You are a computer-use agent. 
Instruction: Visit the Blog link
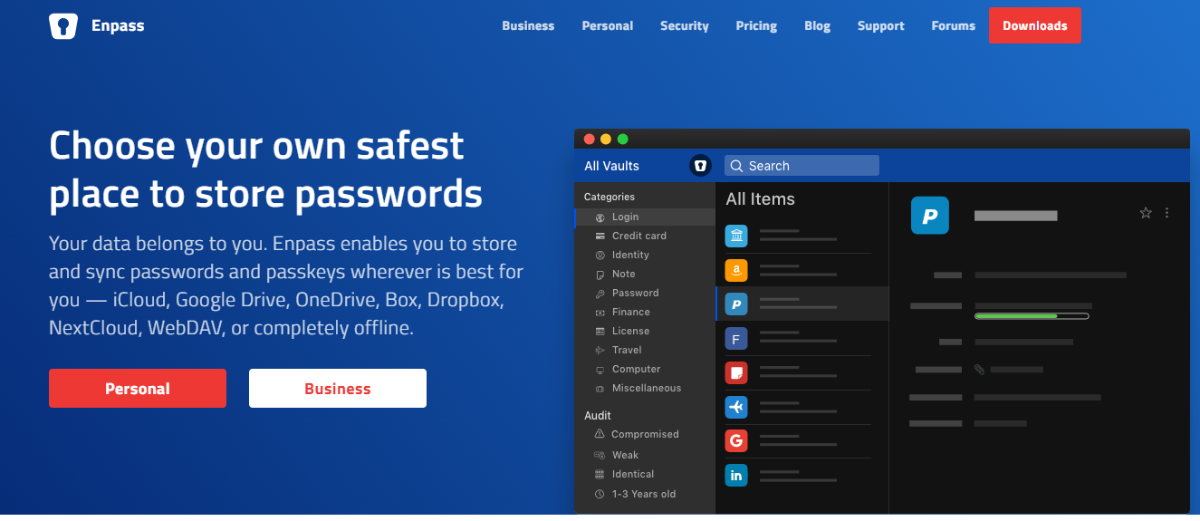817,26
